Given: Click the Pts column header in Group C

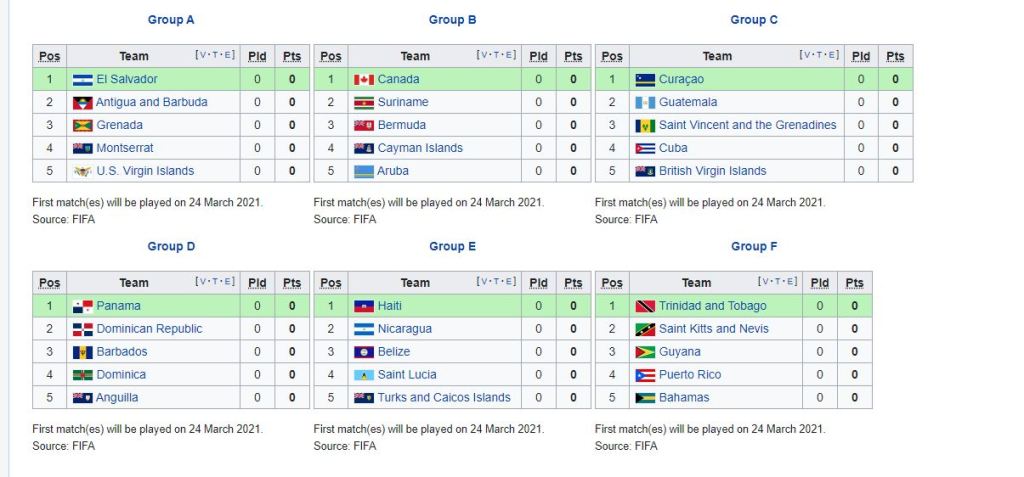Looking at the screenshot, I should (x=895, y=57).
